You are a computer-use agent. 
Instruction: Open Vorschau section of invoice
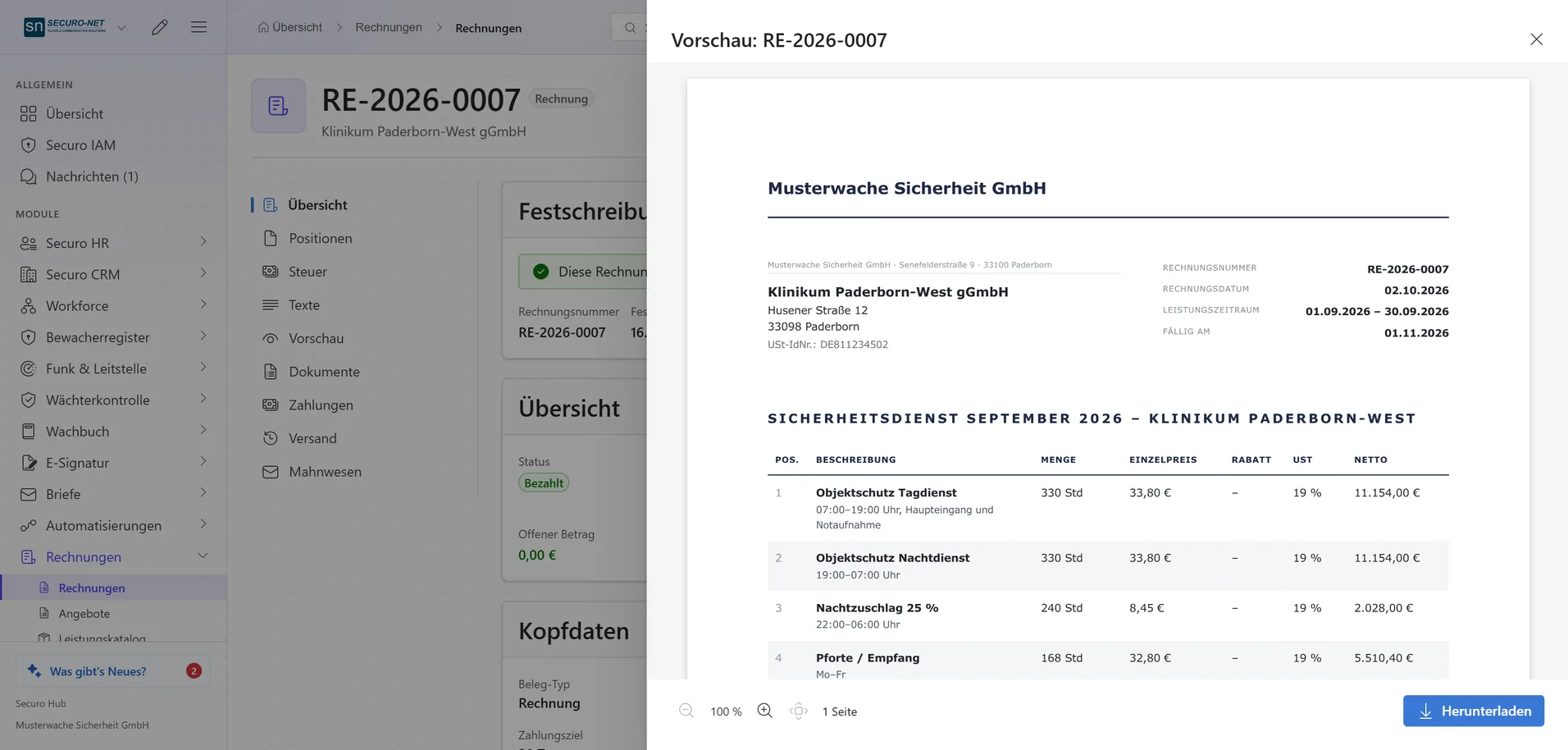pyautogui.click(x=316, y=339)
